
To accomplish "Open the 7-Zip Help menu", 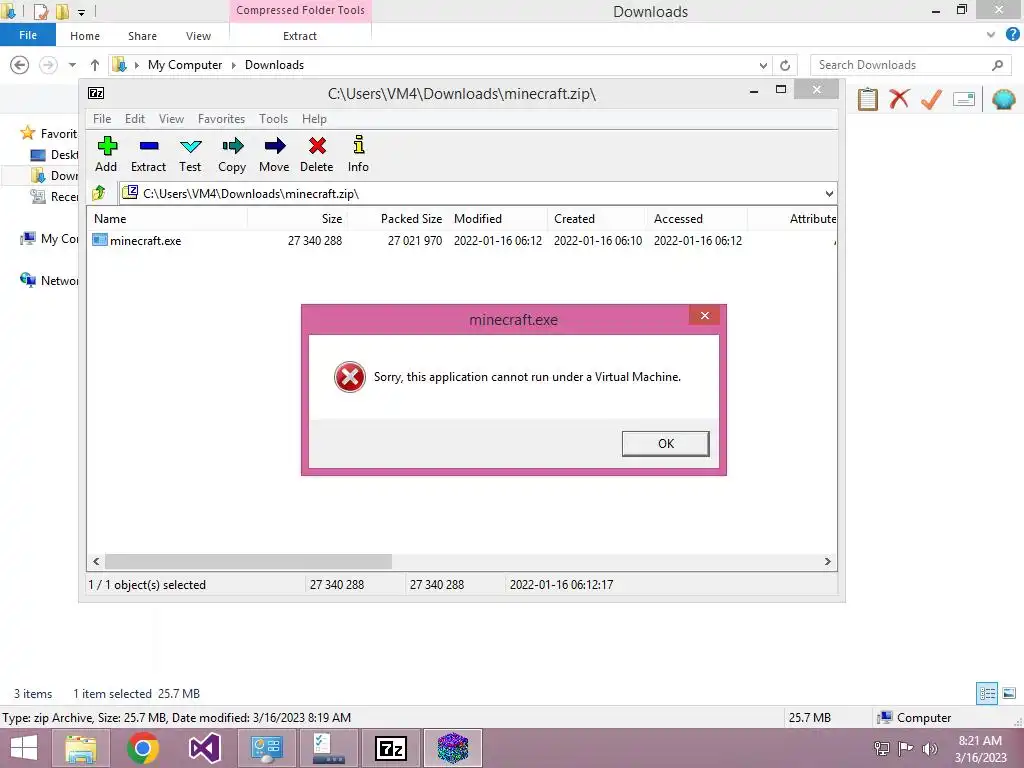I will click(314, 119).
